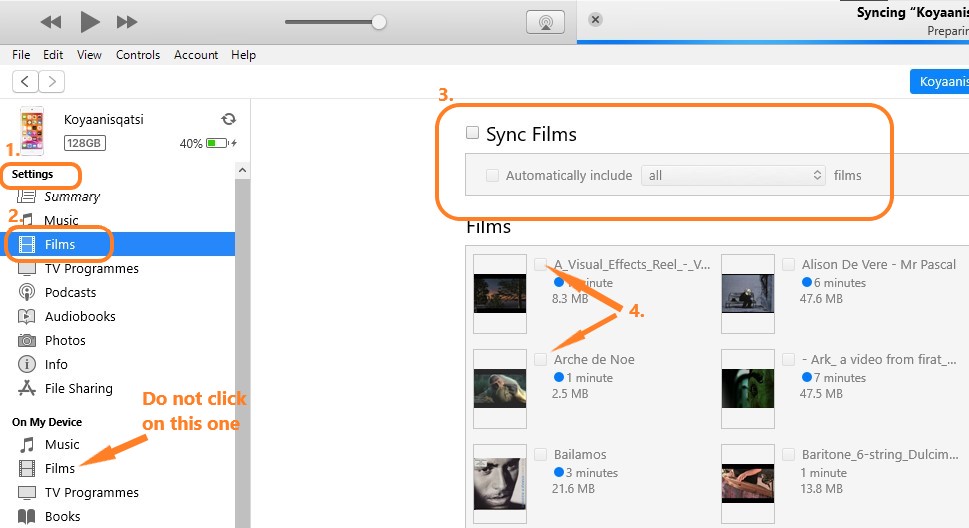Click the Arche de Noe thumbnail
Image resolution: width=969 pixels, height=528 pixels.
coord(500,389)
